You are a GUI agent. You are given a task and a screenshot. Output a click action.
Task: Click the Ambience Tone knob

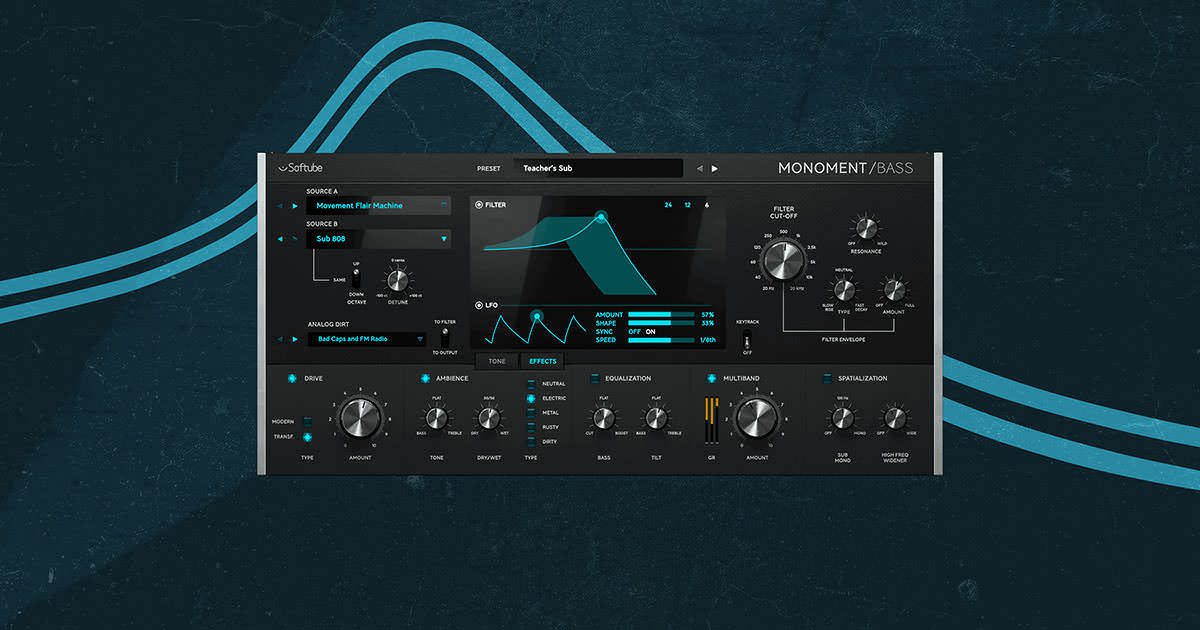pyautogui.click(x=437, y=418)
